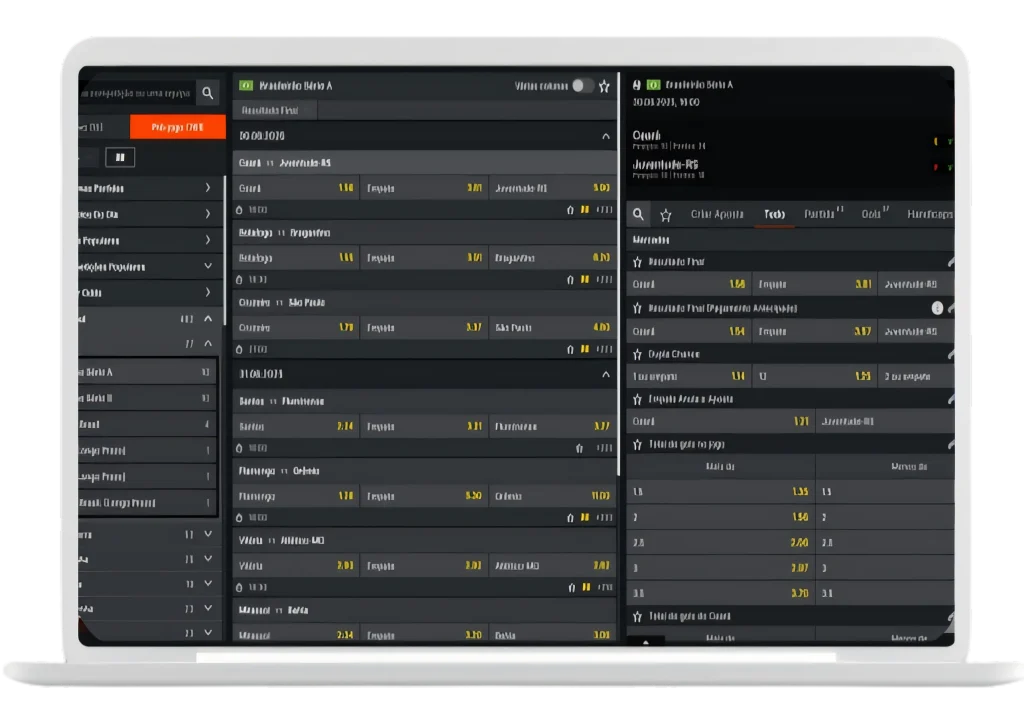Favorite the Brasileirão Série A league star
Image resolution: width=1024 pixels, height=711 pixels.
pyautogui.click(x=604, y=86)
